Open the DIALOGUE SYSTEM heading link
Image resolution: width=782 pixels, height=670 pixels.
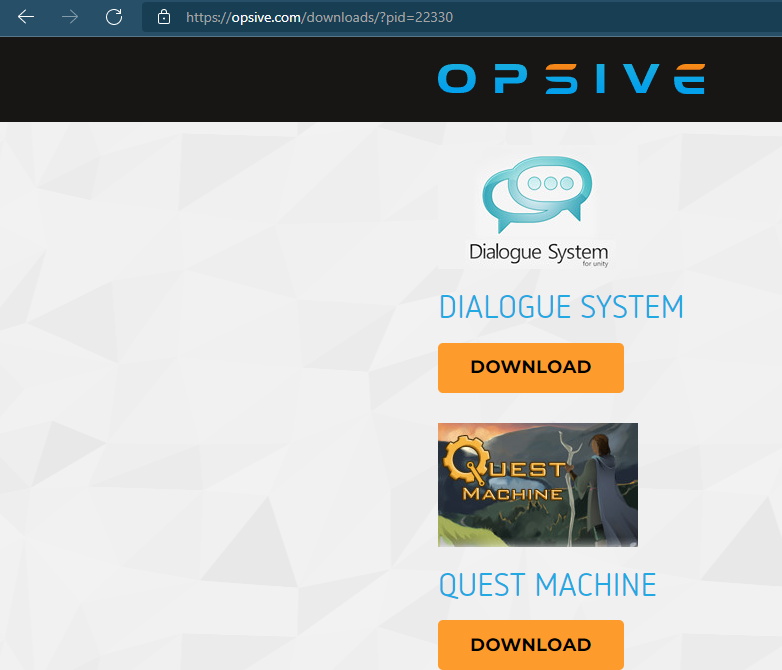click(561, 306)
